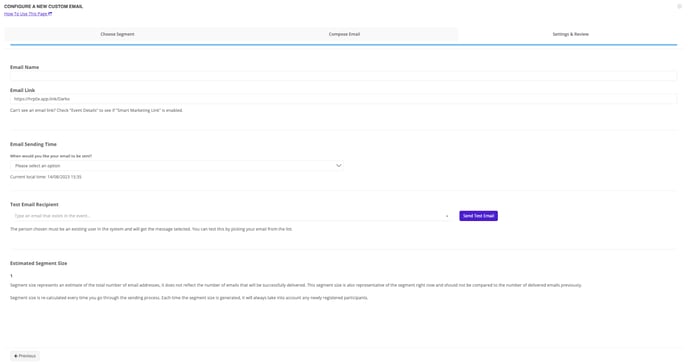Click the Email Name label
This screenshot has width=688, height=362.
(x=25, y=67)
